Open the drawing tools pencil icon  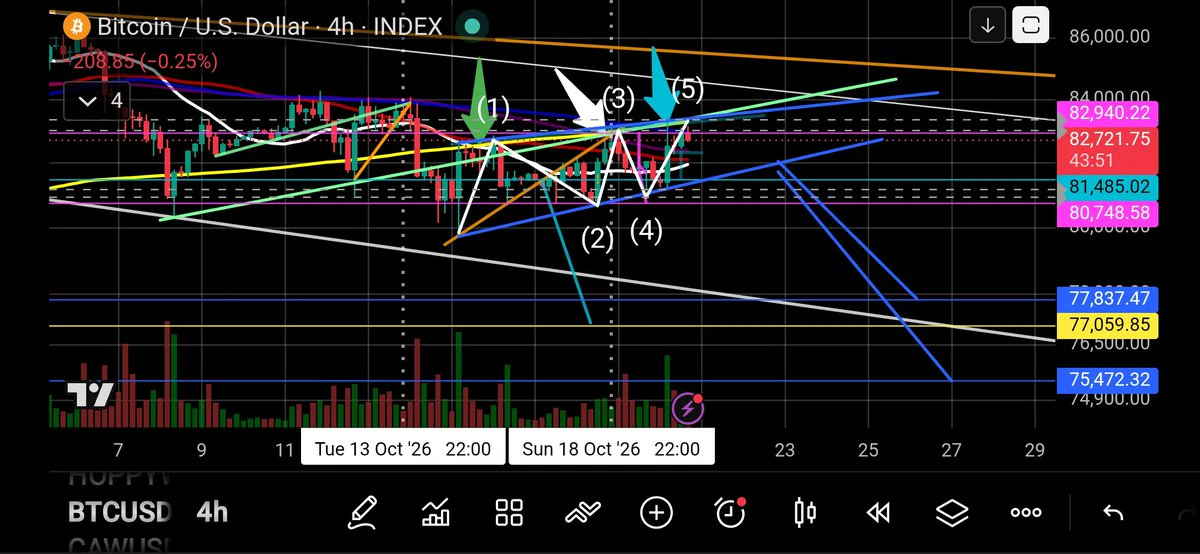click(x=362, y=513)
